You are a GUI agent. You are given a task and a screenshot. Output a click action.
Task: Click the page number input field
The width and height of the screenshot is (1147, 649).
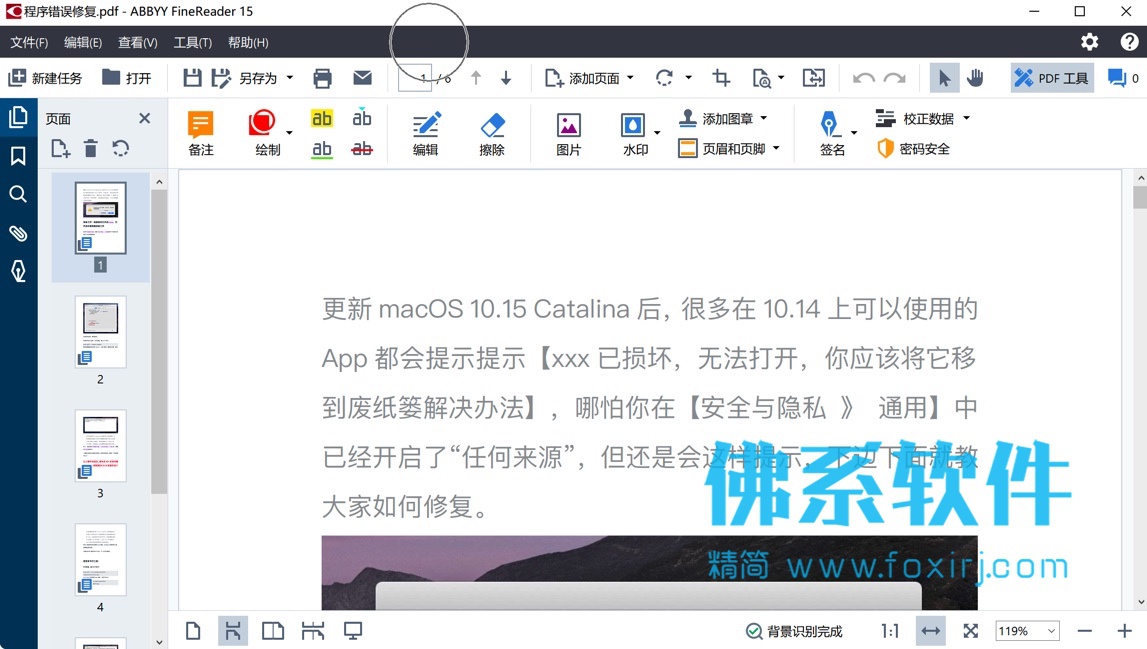[x=415, y=78]
